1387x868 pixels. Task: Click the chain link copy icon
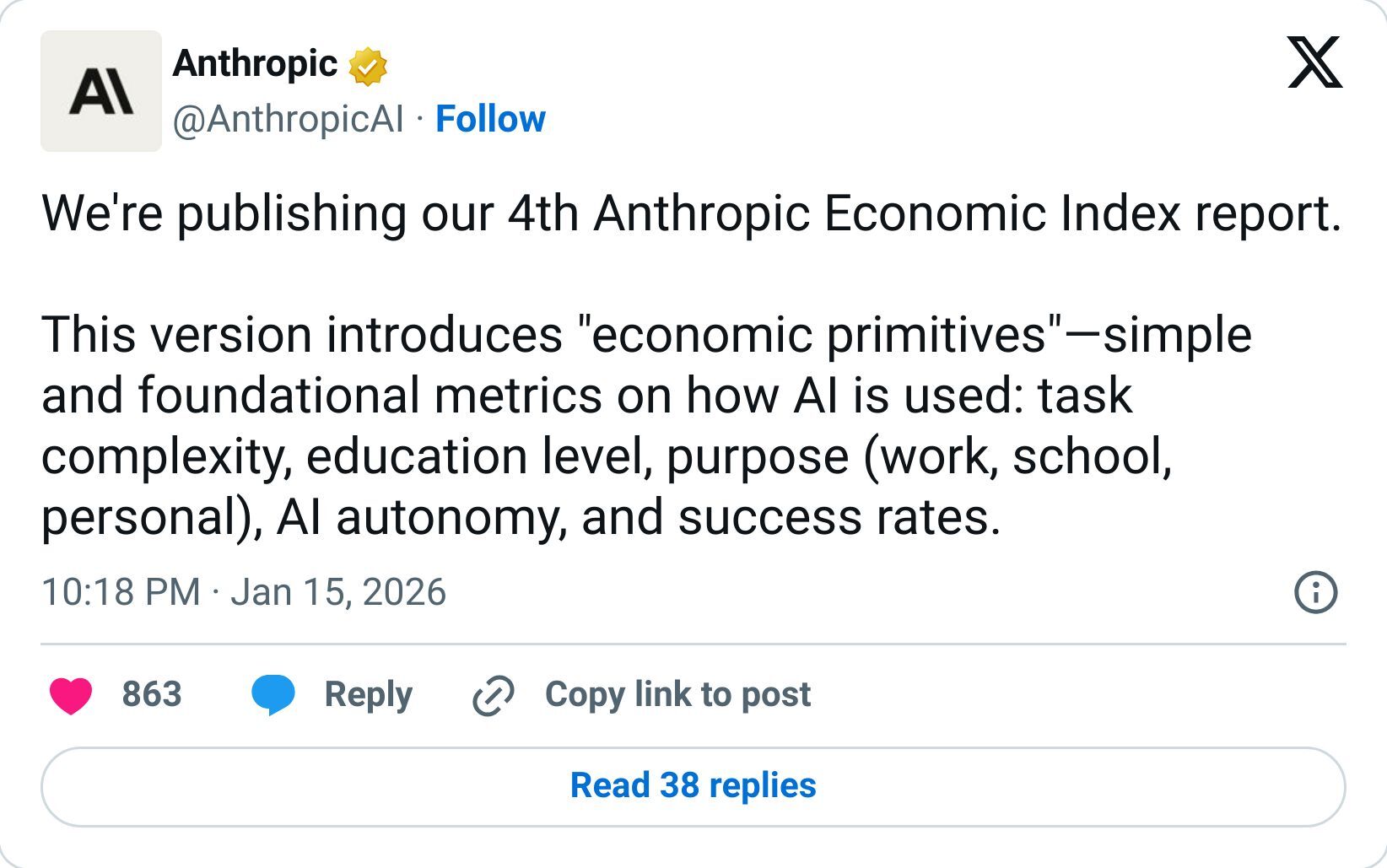[493, 696]
